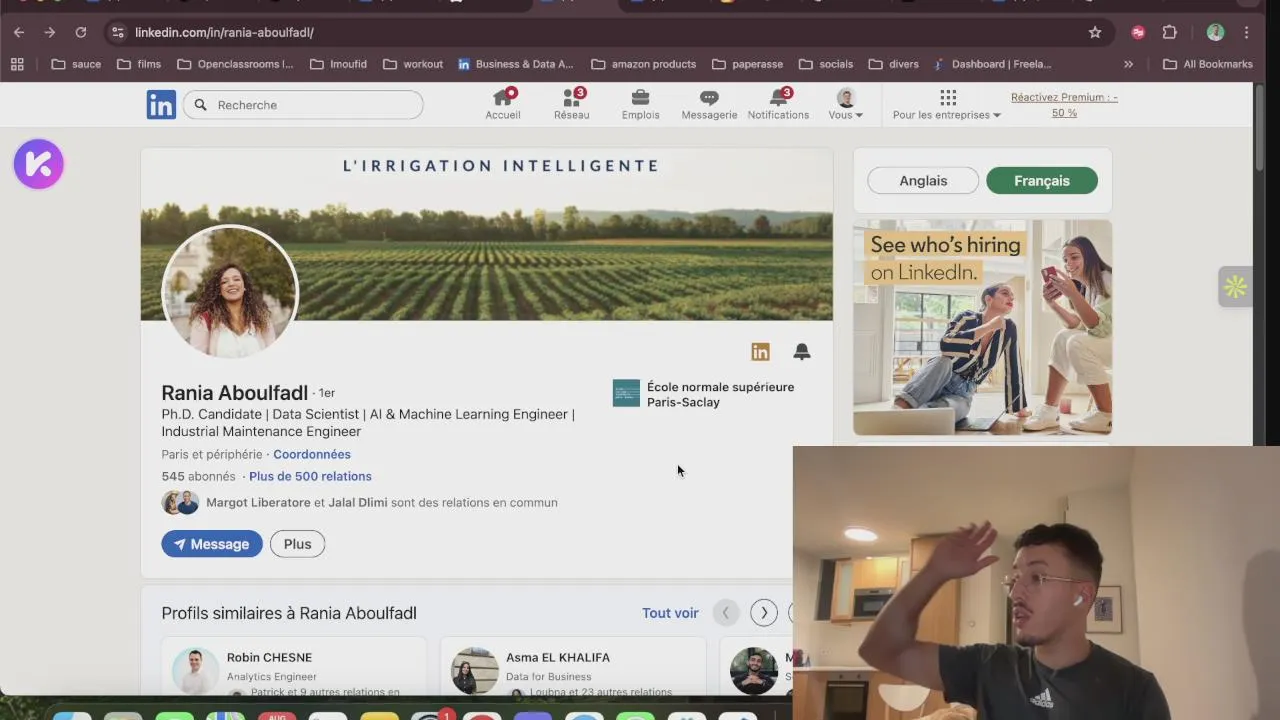Click the red extension icon in toolbar
This screenshot has height=720, width=1280.
(1138, 32)
